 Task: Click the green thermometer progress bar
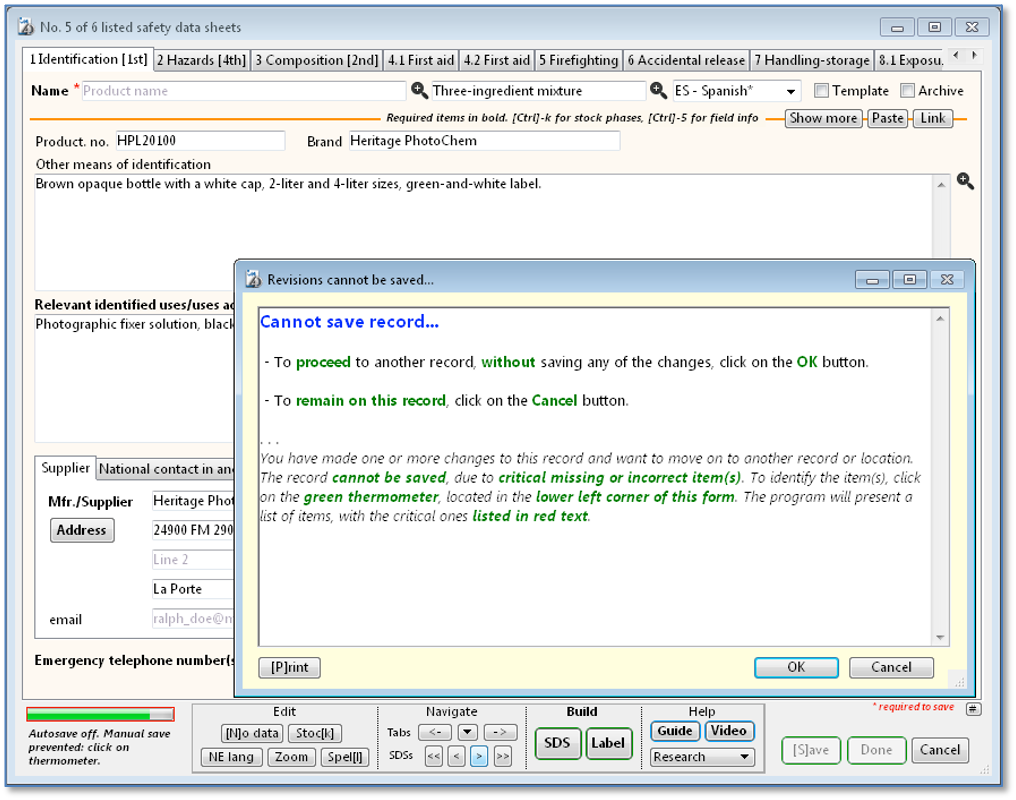[x=100, y=714]
